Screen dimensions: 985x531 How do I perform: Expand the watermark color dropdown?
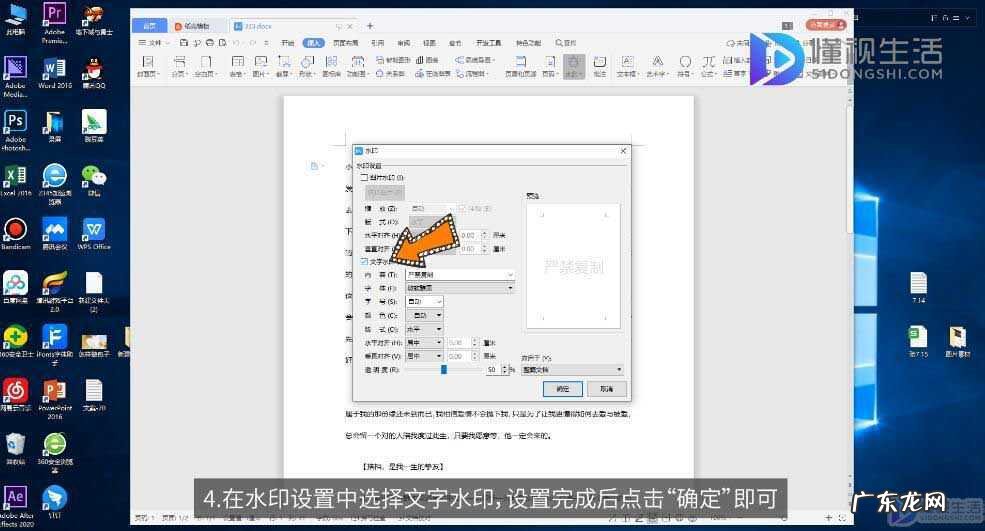pos(438,315)
